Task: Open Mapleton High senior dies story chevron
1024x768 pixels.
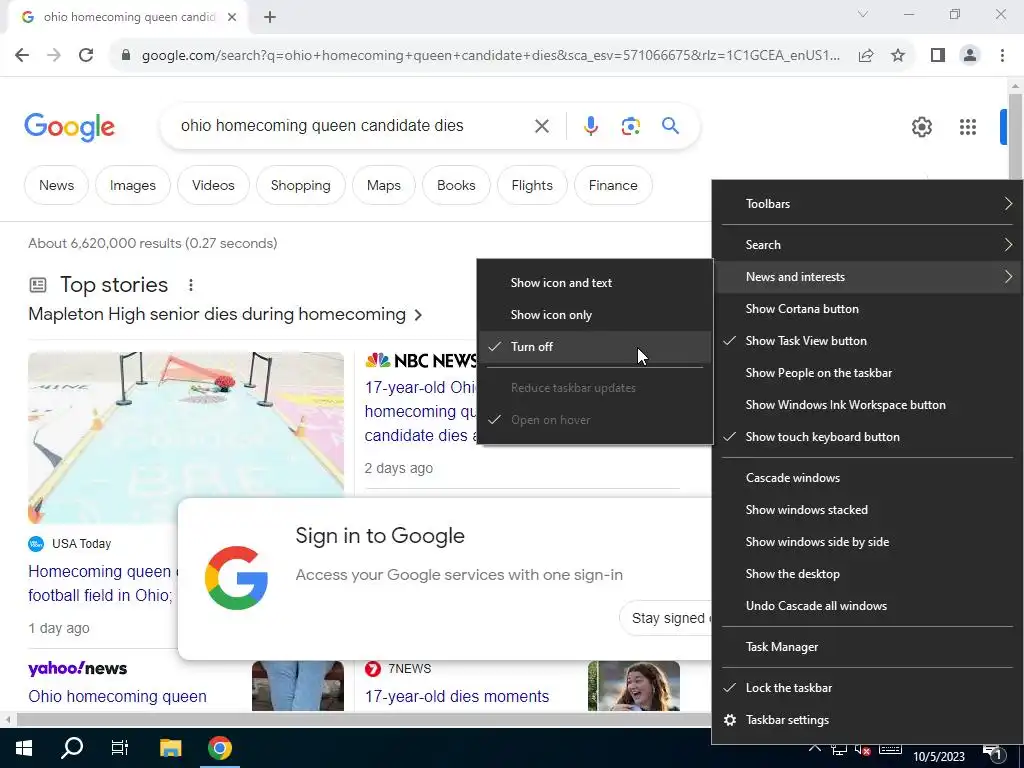Action: pos(418,315)
